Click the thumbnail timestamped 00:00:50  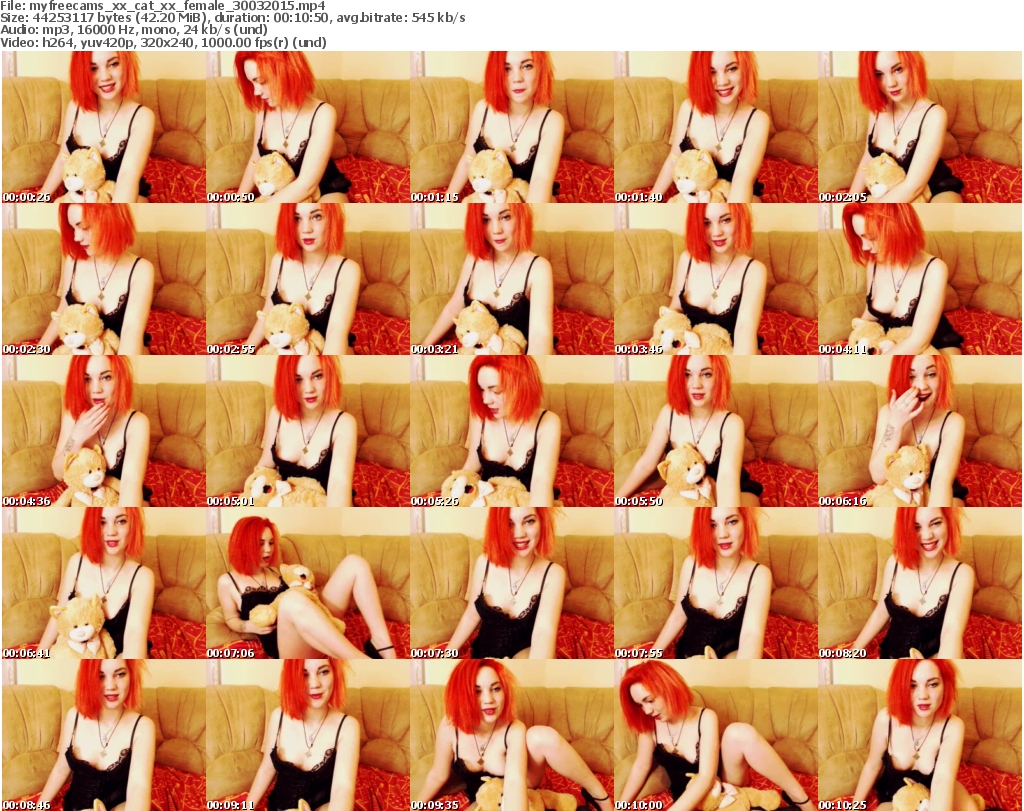[308, 127]
